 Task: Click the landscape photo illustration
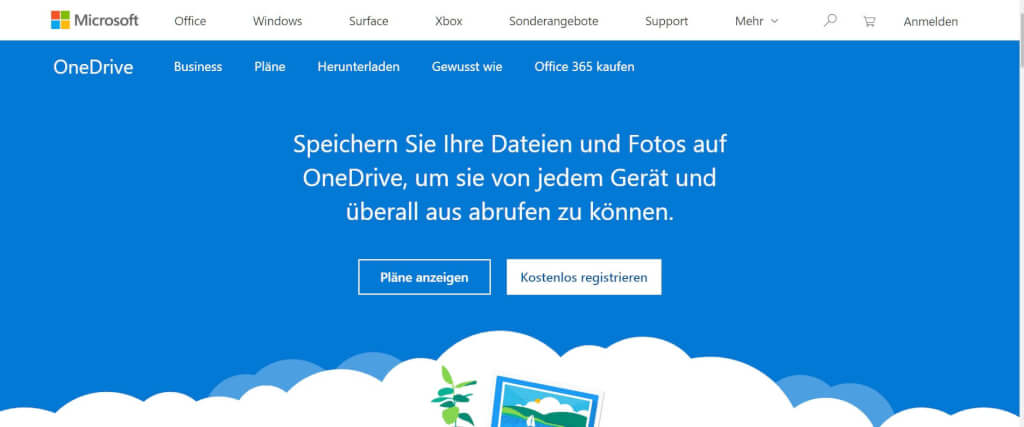pos(545,402)
